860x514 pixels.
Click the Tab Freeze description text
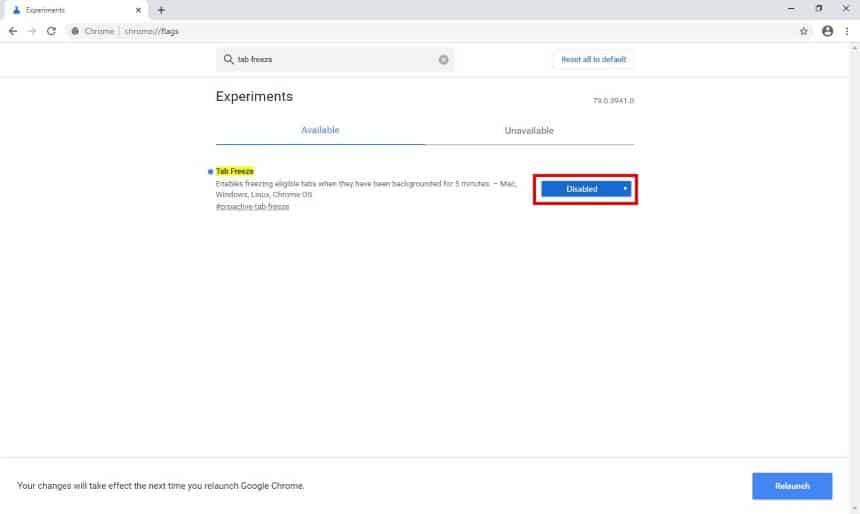click(x=366, y=189)
